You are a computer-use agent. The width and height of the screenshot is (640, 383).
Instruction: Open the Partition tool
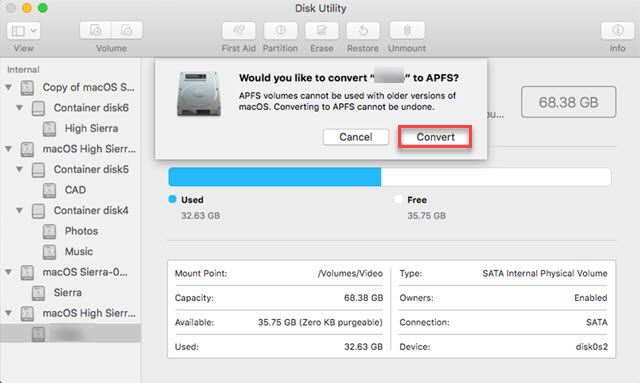click(x=280, y=31)
